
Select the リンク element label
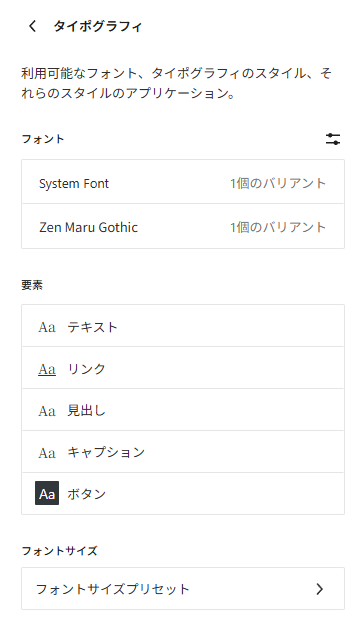86,369
